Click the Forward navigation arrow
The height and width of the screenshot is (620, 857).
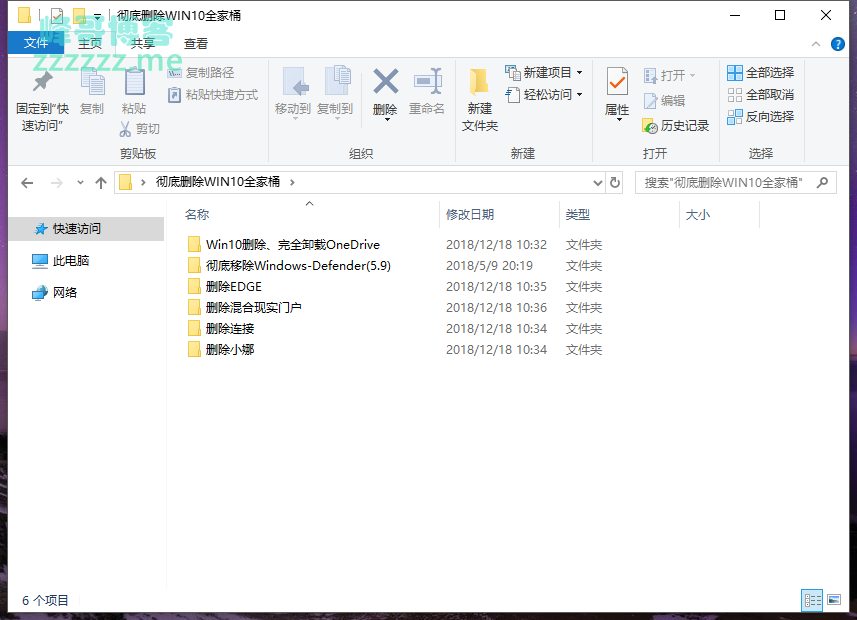56,183
